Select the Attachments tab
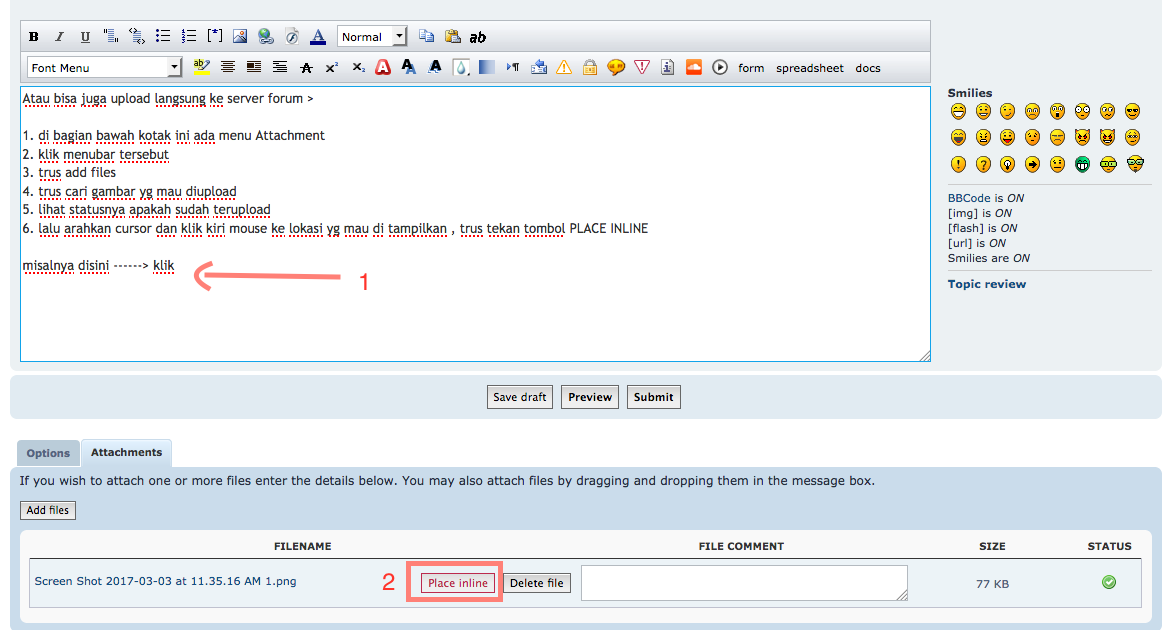The height and width of the screenshot is (630, 1173). coord(126,453)
